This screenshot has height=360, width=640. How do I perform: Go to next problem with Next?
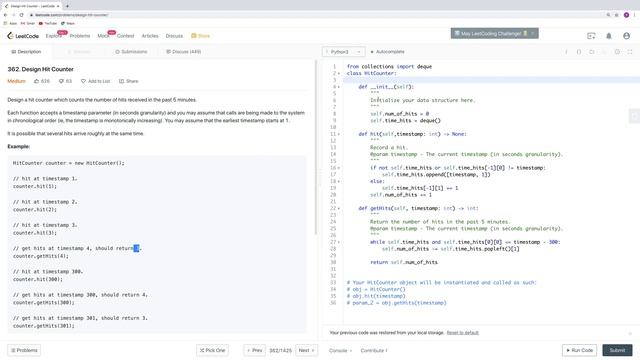tap(307, 350)
